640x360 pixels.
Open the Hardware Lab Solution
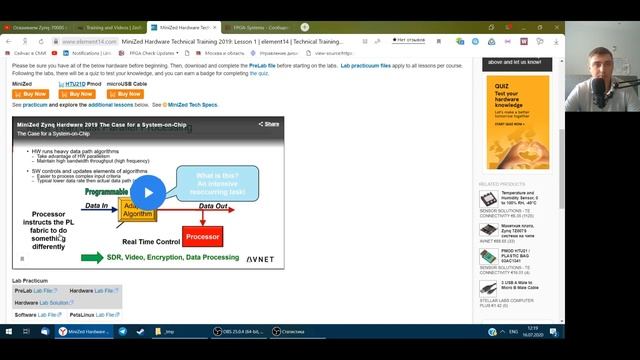56,303
